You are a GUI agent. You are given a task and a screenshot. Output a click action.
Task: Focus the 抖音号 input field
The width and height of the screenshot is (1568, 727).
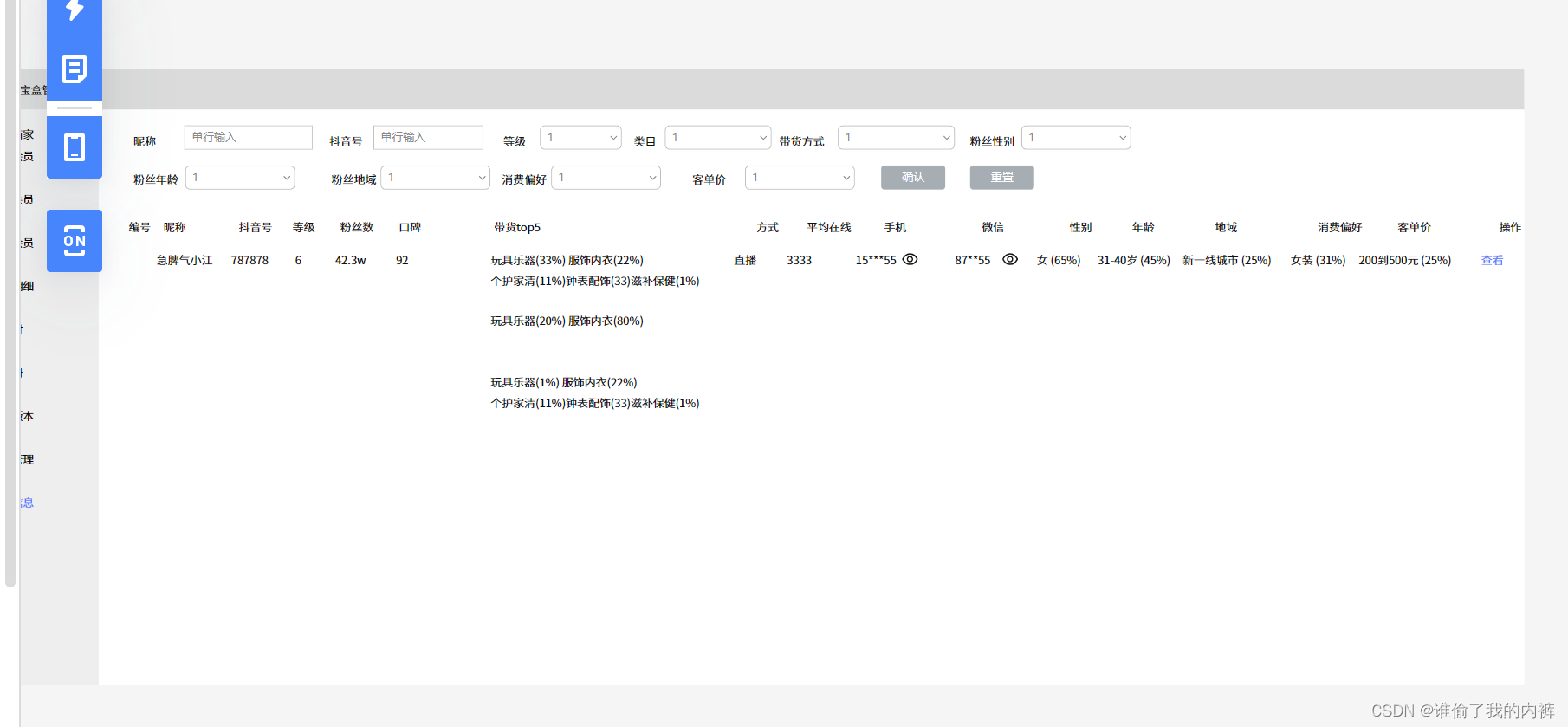coord(428,138)
